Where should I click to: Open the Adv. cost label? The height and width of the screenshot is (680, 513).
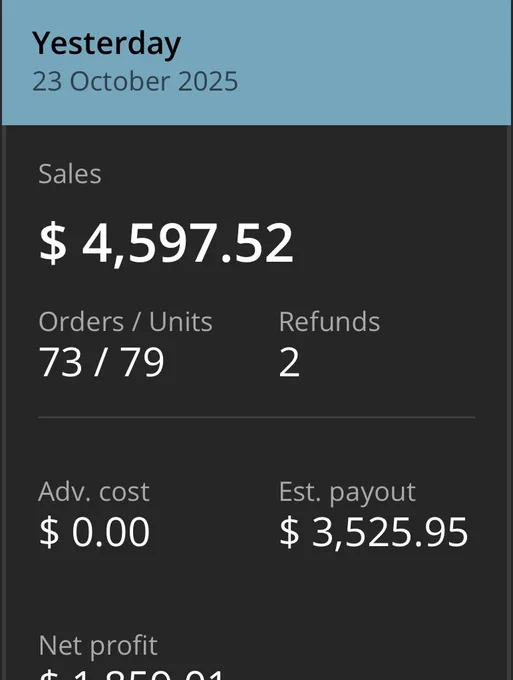94,492
